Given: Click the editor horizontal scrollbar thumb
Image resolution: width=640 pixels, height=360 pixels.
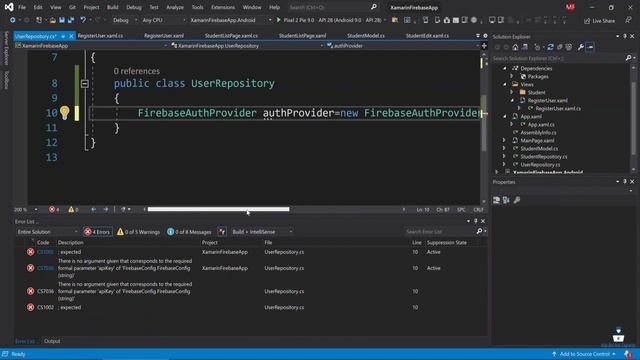Looking at the screenshot, I should tap(218, 209).
